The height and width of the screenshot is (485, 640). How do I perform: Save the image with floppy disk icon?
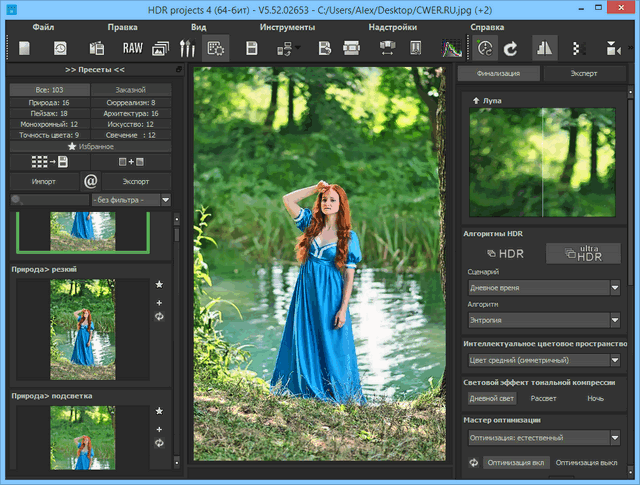252,49
